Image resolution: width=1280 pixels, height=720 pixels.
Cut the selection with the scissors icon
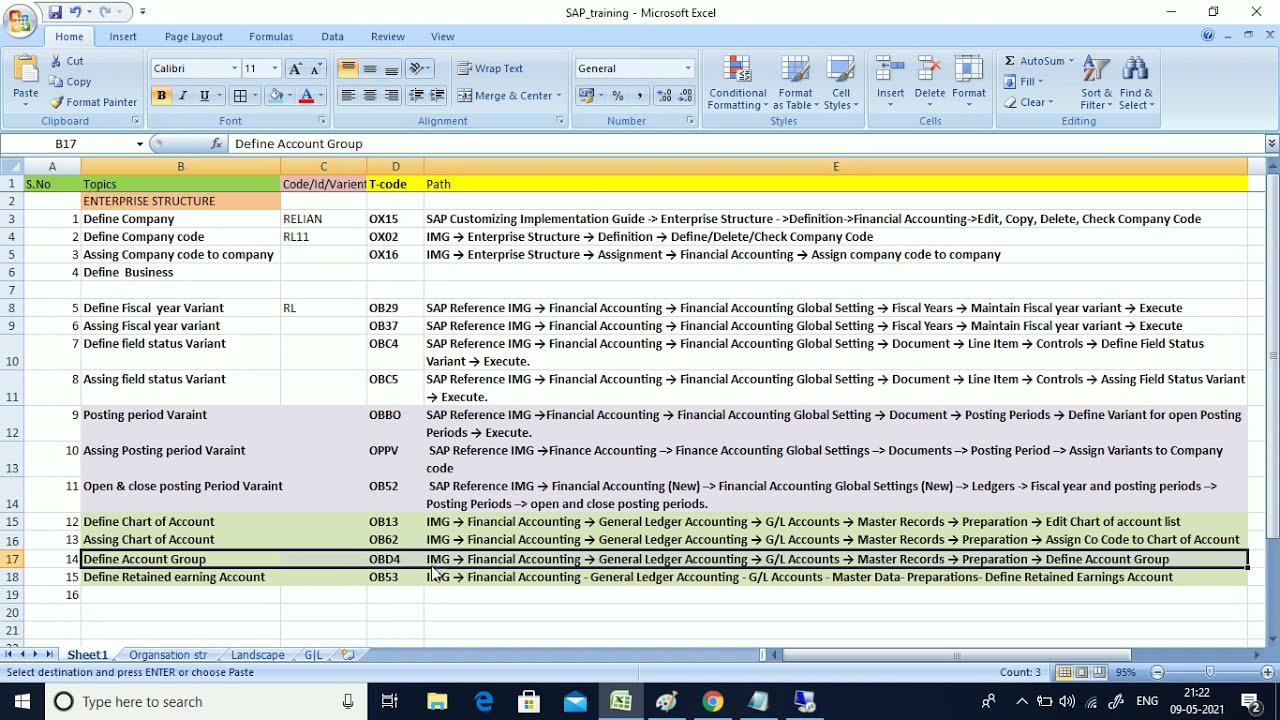pos(55,61)
